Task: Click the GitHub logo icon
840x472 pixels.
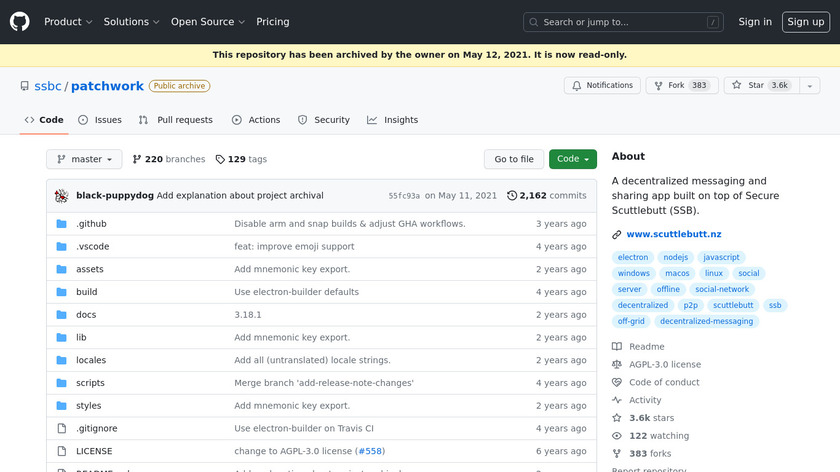Action: (x=20, y=22)
